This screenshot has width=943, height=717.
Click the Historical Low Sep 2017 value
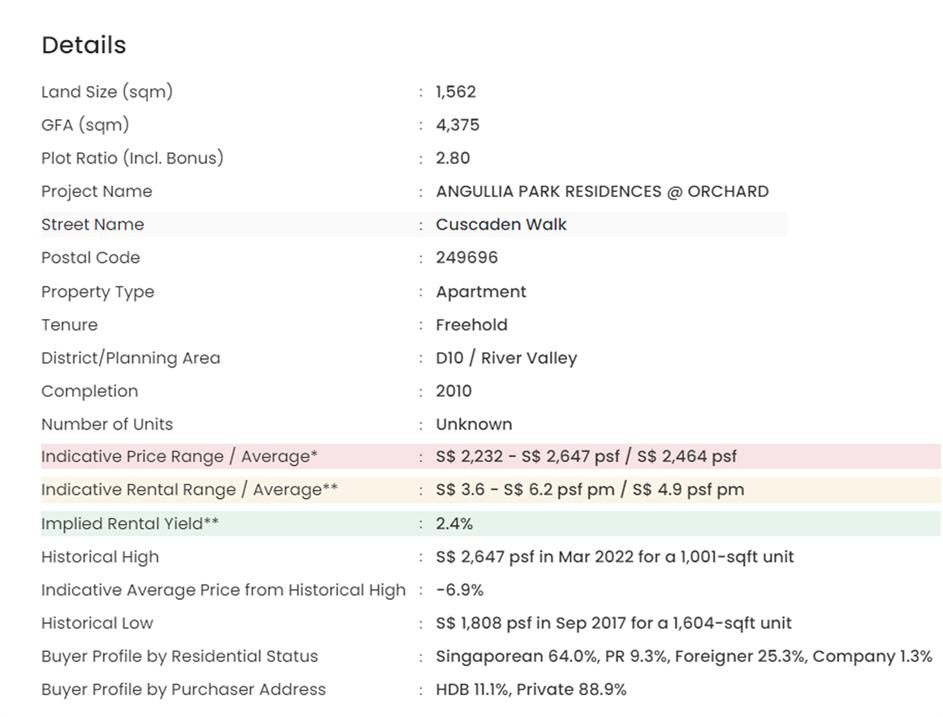tap(613, 623)
